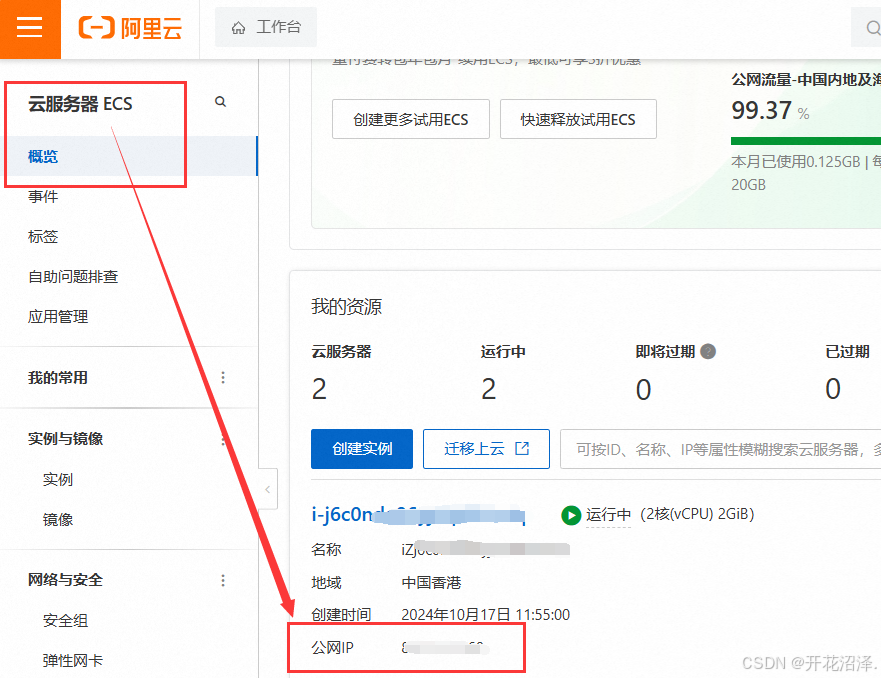The width and height of the screenshot is (881, 678).
Task: Open the 网络与安全 more-options menu
Action: click(223, 580)
